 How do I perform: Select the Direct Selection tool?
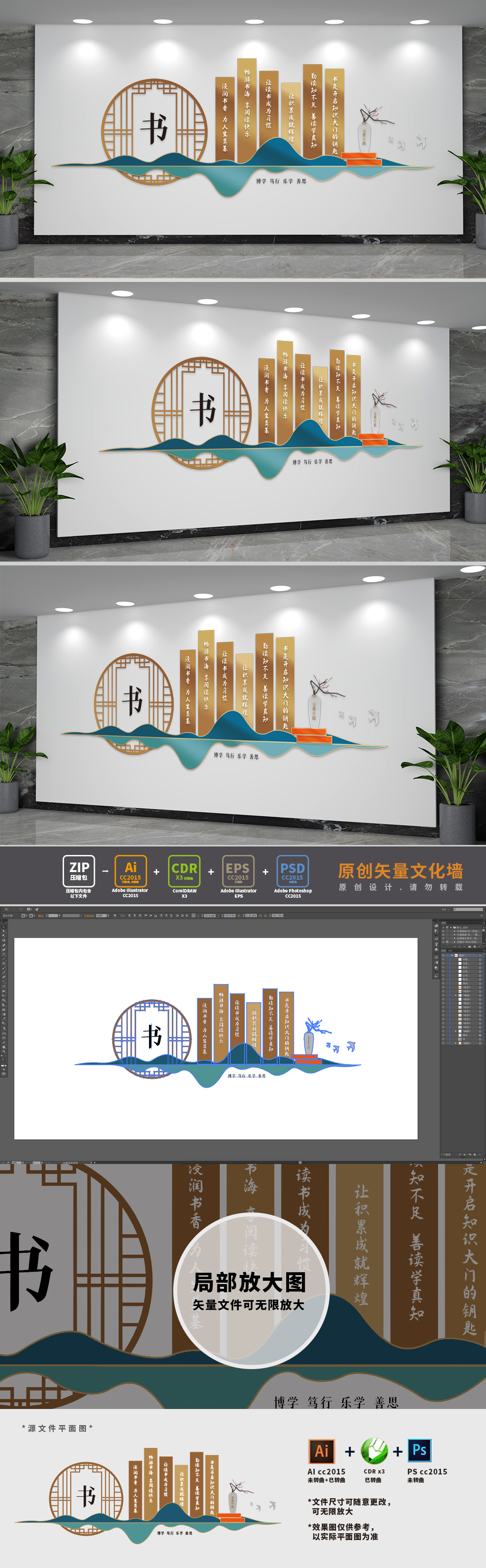click(x=4, y=931)
